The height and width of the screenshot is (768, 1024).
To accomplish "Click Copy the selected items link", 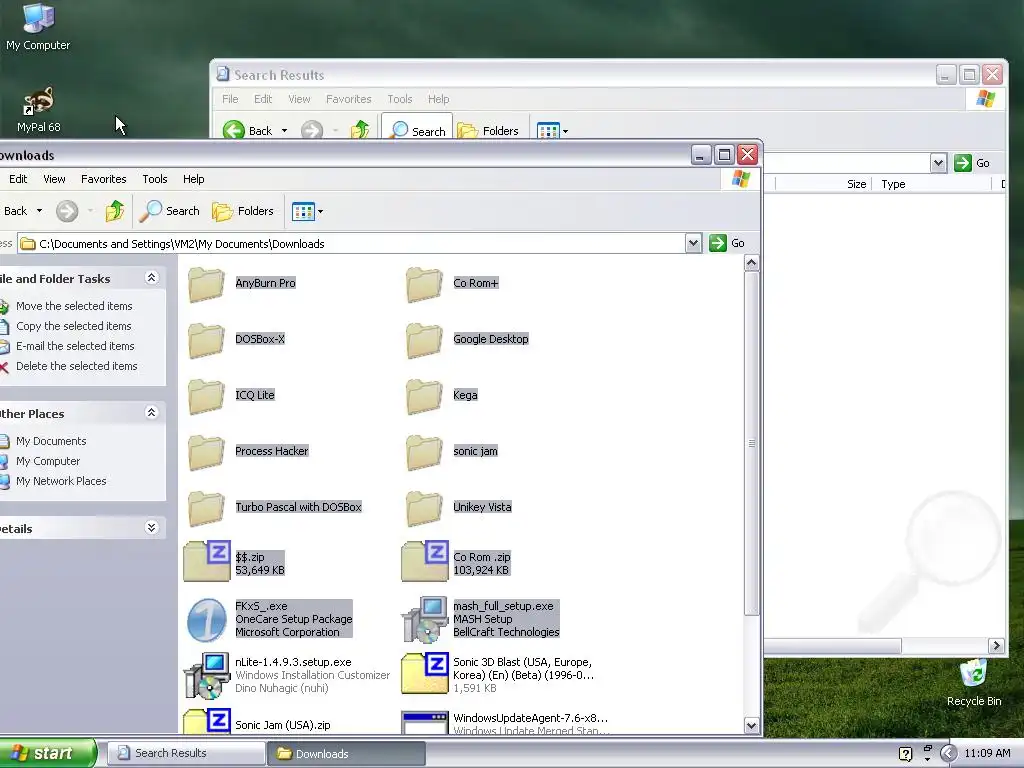I will (x=74, y=326).
